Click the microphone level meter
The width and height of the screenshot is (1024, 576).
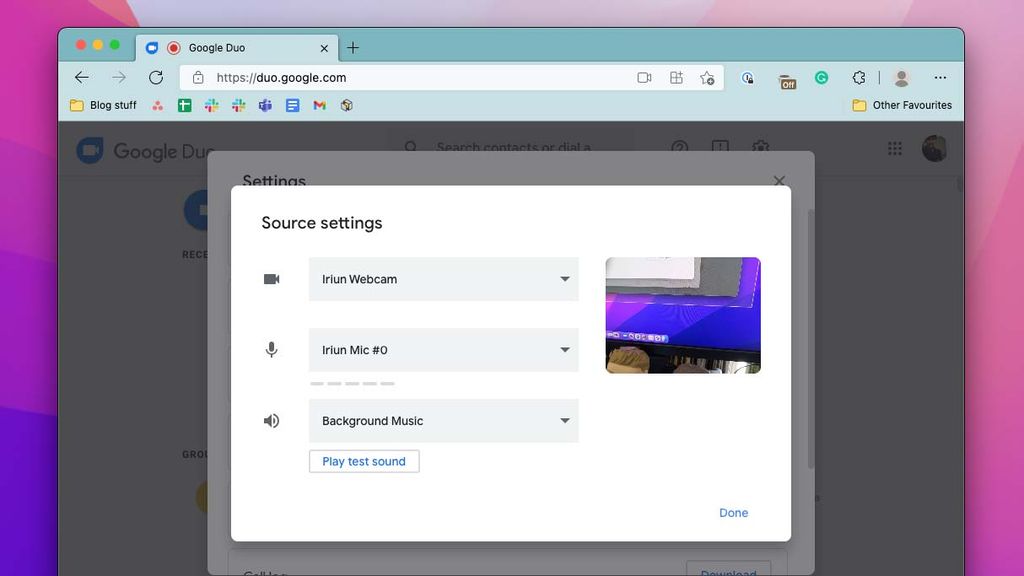click(x=352, y=383)
